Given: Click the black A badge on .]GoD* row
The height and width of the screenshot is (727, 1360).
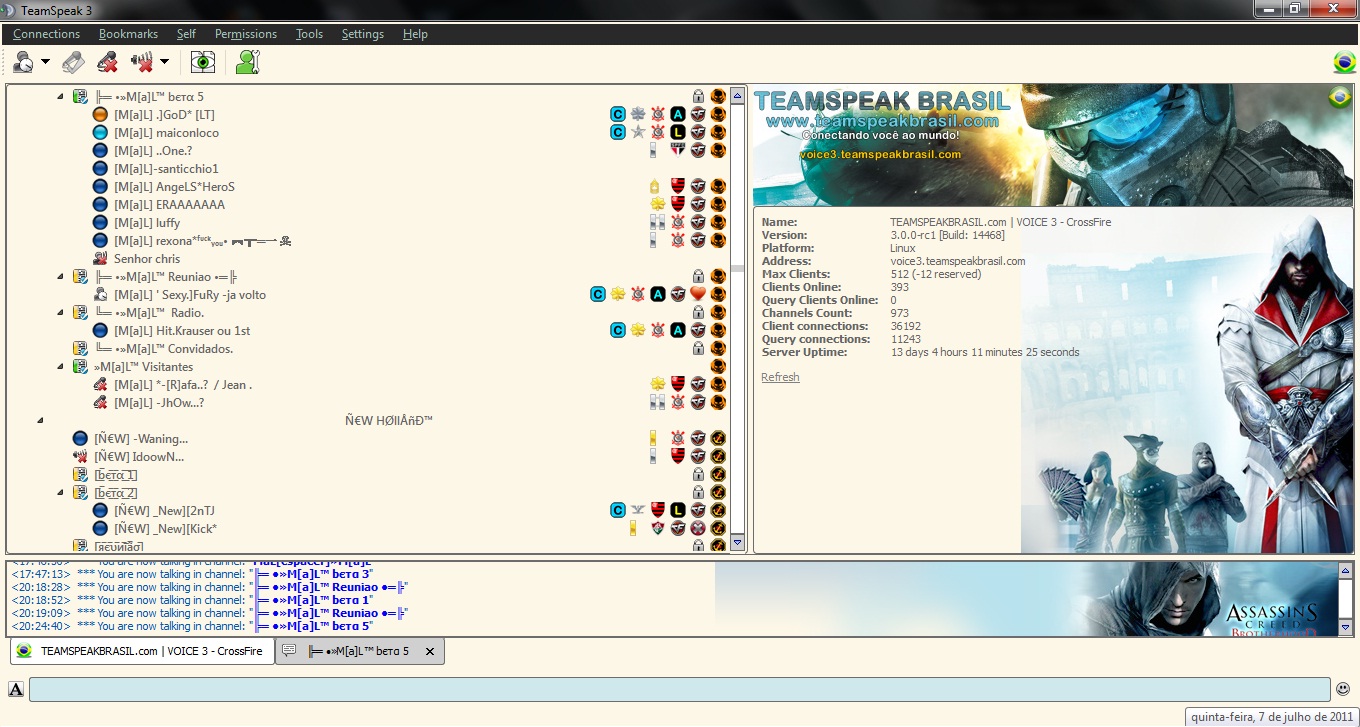Looking at the screenshot, I should point(678,115).
